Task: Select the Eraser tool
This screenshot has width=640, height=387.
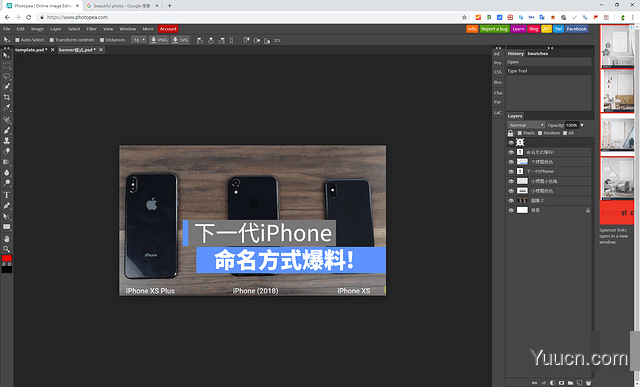Action: point(7,151)
